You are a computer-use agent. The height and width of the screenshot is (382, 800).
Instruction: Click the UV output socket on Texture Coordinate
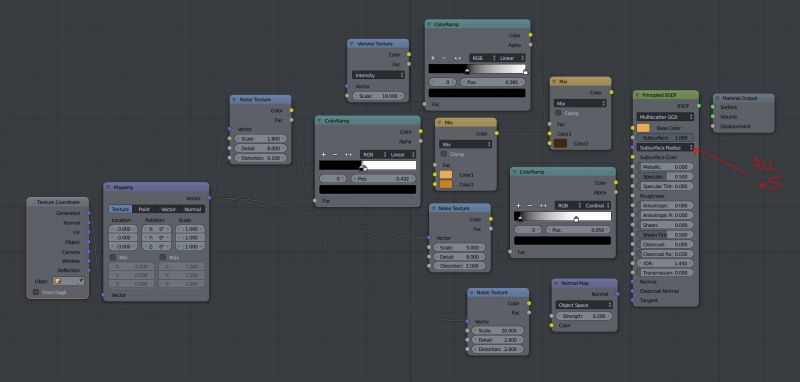[88, 232]
